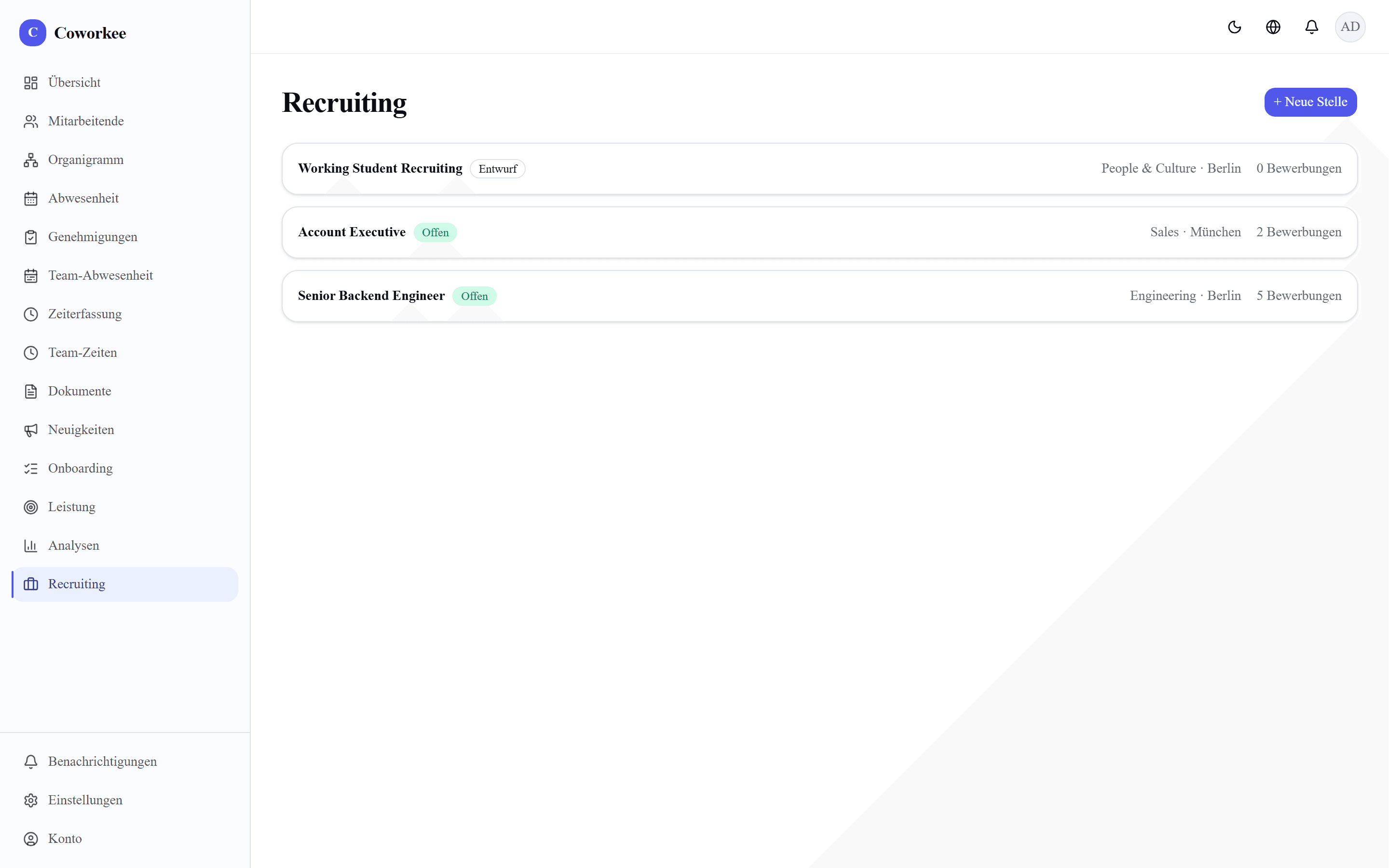Screen dimensions: 1389x868
Task: Select the Einstellungen link
Action: [x=125, y=800]
